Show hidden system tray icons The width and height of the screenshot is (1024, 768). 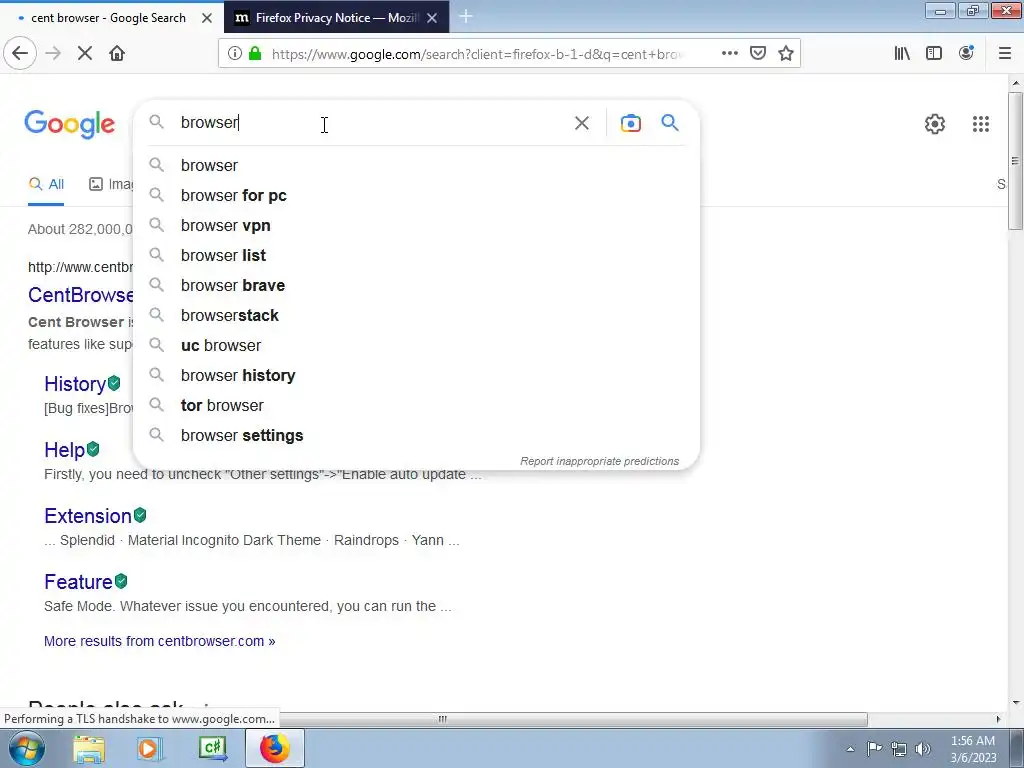coord(850,749)
